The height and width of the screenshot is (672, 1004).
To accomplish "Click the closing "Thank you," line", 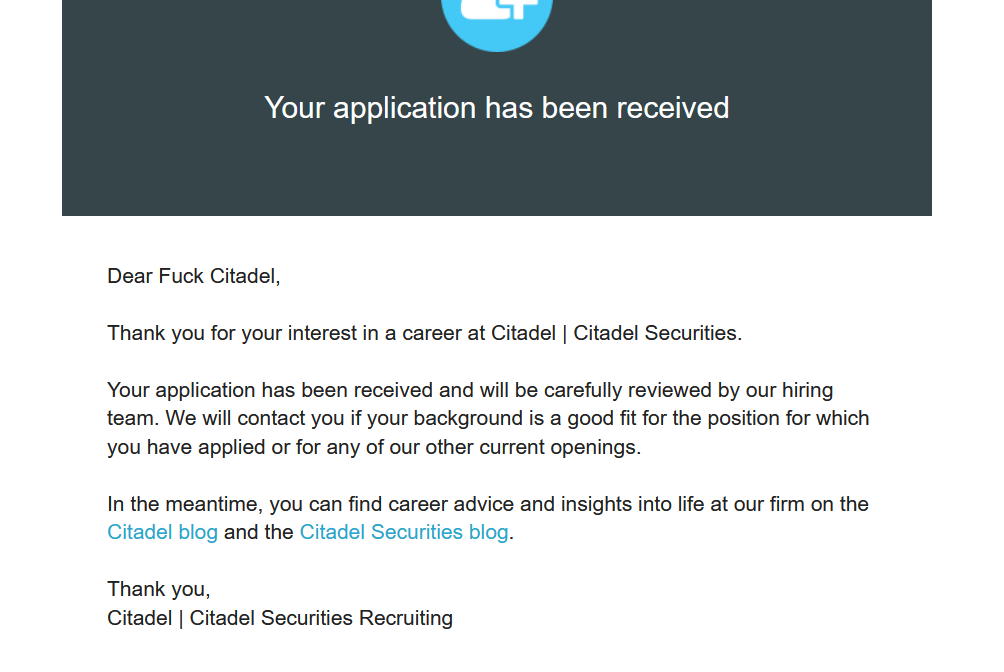I will pos(159,589).
